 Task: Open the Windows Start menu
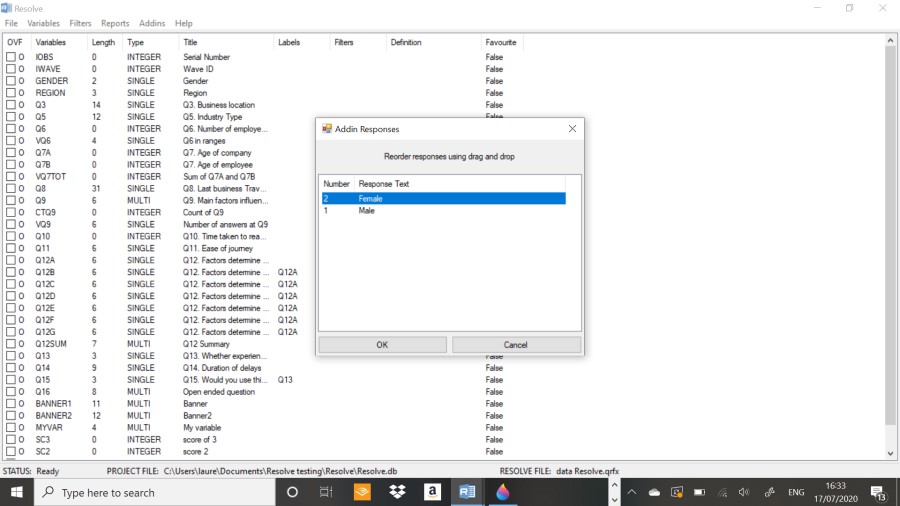click(17, 492)
